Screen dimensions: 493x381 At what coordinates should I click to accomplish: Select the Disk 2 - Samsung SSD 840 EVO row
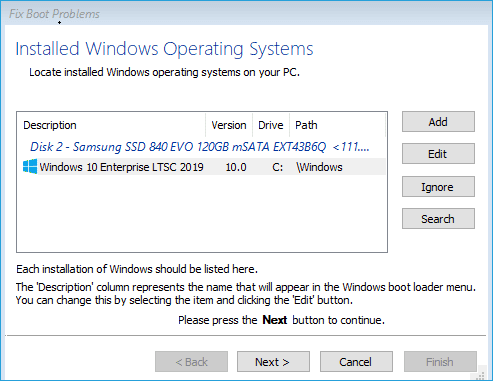click(x=200, y=147)
